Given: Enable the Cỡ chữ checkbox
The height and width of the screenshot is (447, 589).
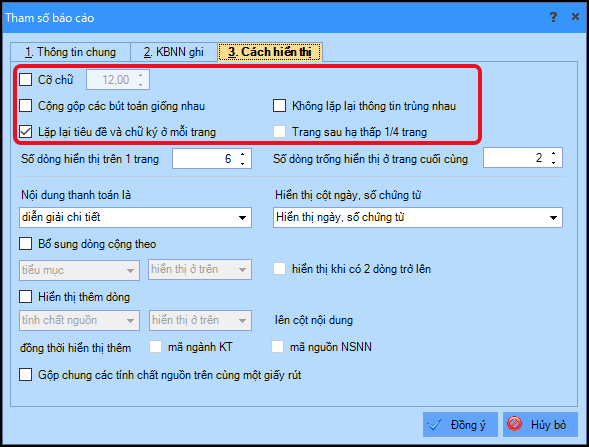Looking at the screenshot, I should click(x=26, y=80).
